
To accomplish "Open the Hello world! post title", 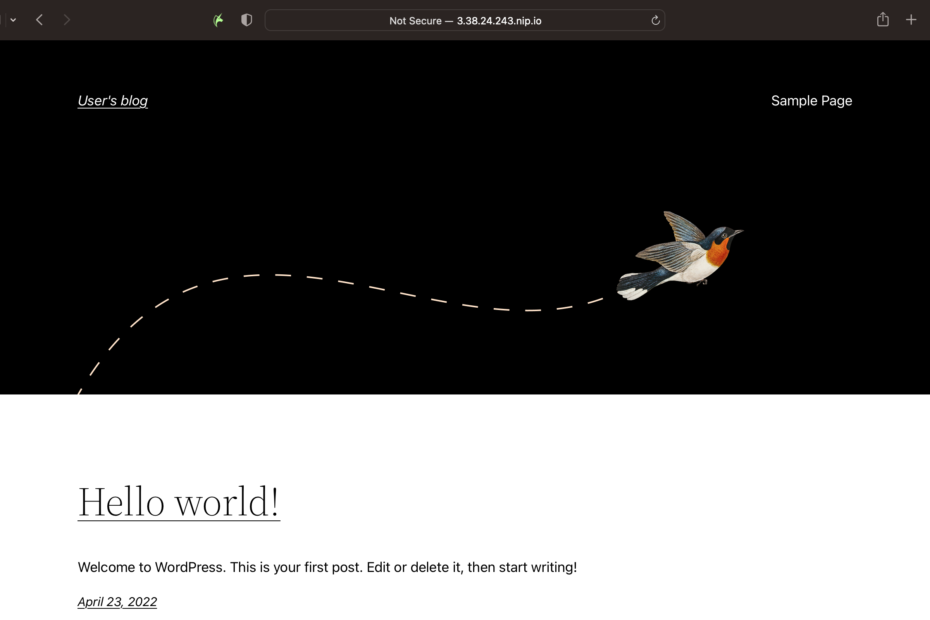I will tap(179, 502).
